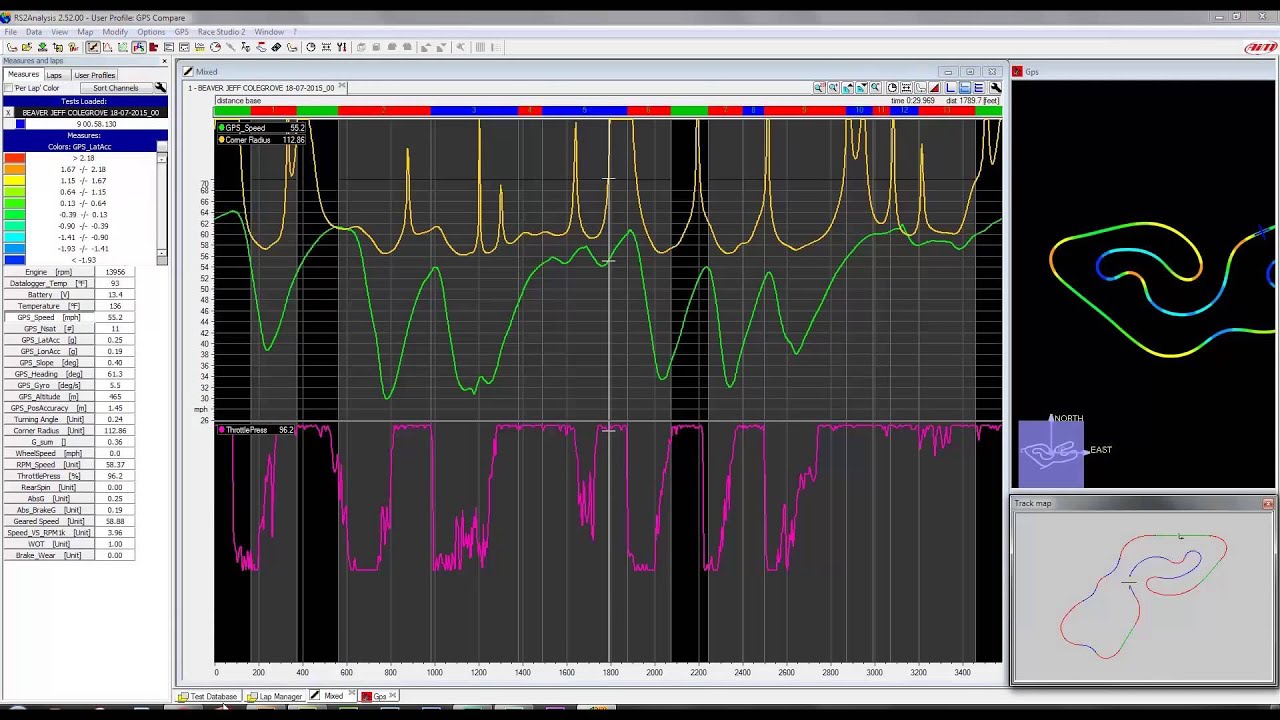Viewport: 1280px width, 720px height.
Task: Click the round gauge icon in main toolbar
Action: tap(215, 47)
